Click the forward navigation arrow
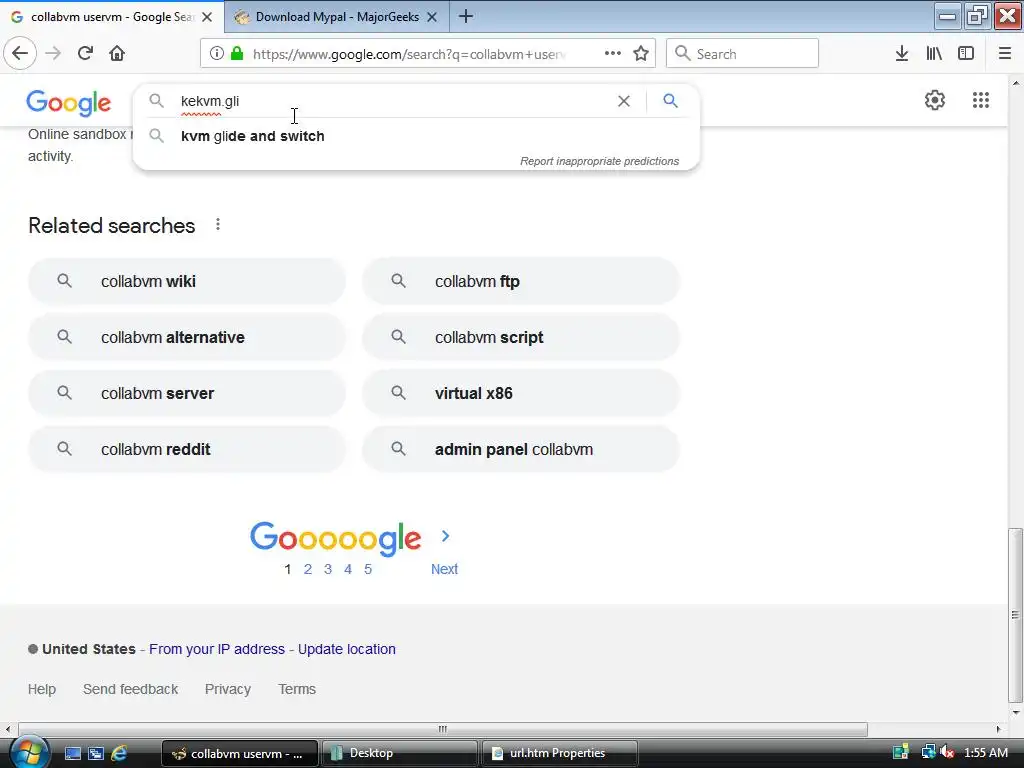This screenshot has width=1024, height=768. 53,54
